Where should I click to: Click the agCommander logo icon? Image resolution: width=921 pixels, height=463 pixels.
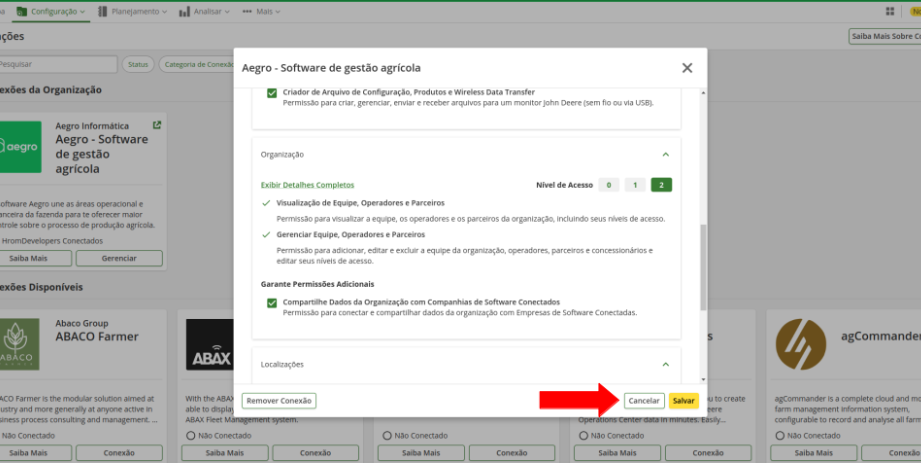[x=801, y=344]
